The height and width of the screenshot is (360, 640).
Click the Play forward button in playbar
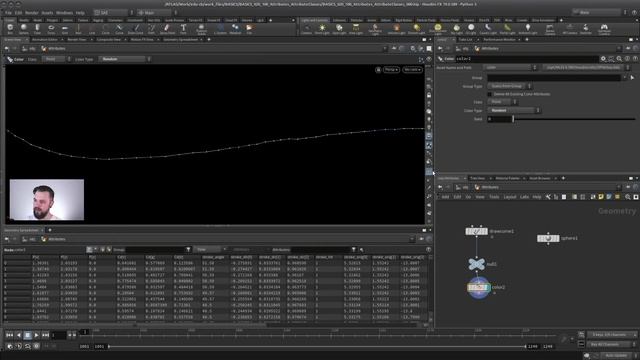tap(36, 335)
